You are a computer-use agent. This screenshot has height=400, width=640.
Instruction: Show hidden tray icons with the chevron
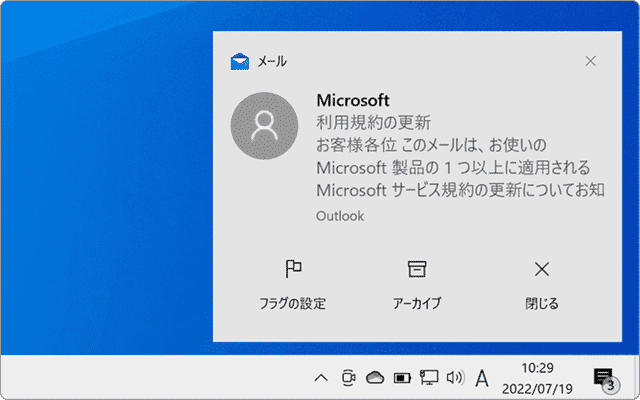click(x=321, y=378)
